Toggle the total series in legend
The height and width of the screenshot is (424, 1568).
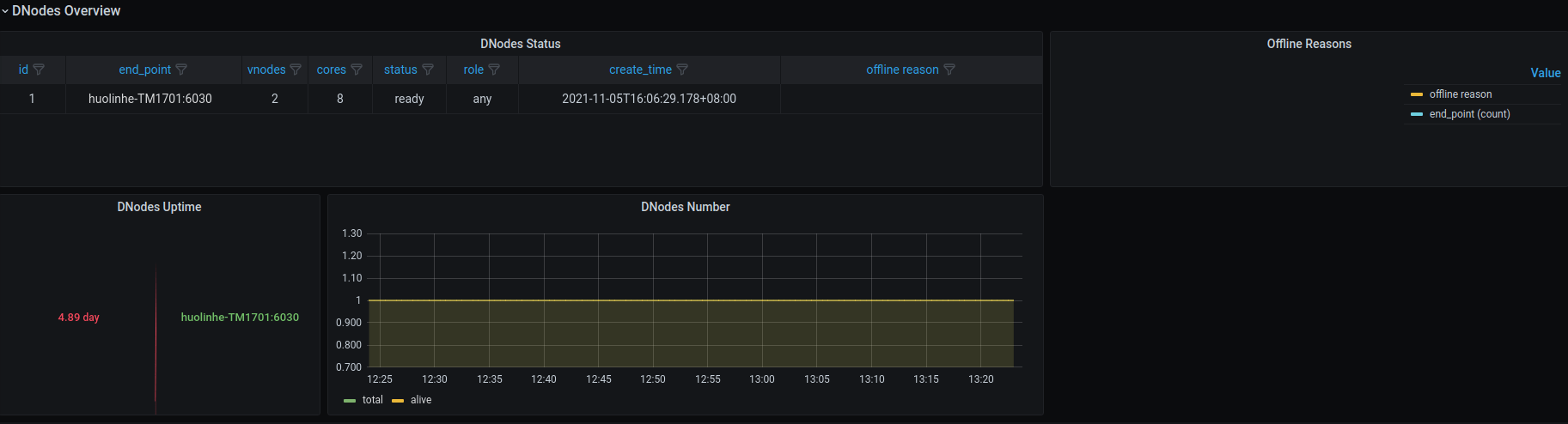[373, 400]
